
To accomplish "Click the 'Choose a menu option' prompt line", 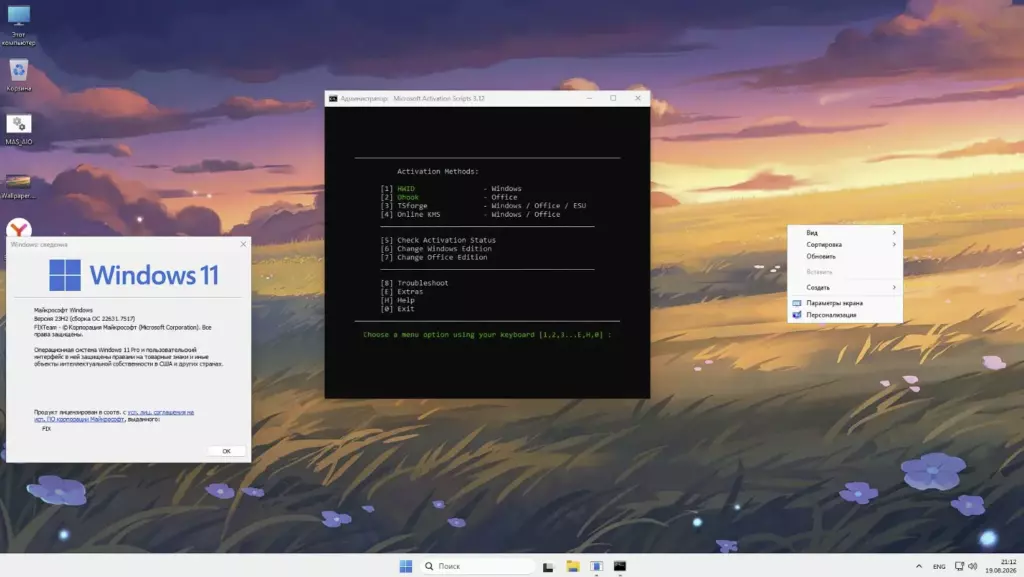I will [487, 335].
